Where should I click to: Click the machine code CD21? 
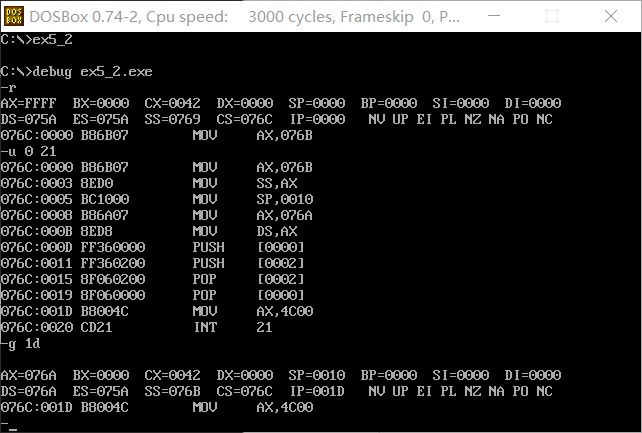click(97, 327)
